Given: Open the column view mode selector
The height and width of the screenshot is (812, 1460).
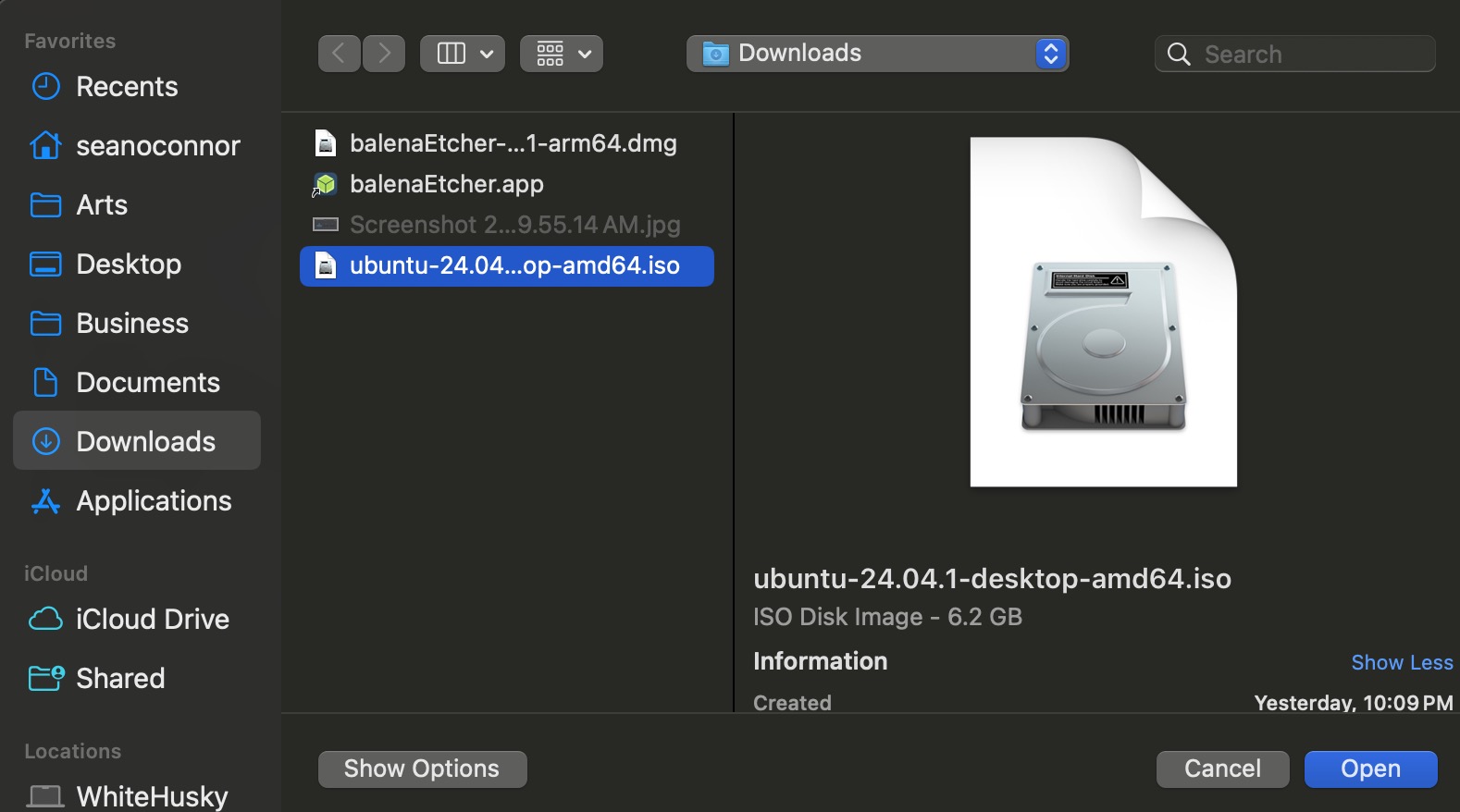Looking at the screenshot, I should click(x=463, y=54).
